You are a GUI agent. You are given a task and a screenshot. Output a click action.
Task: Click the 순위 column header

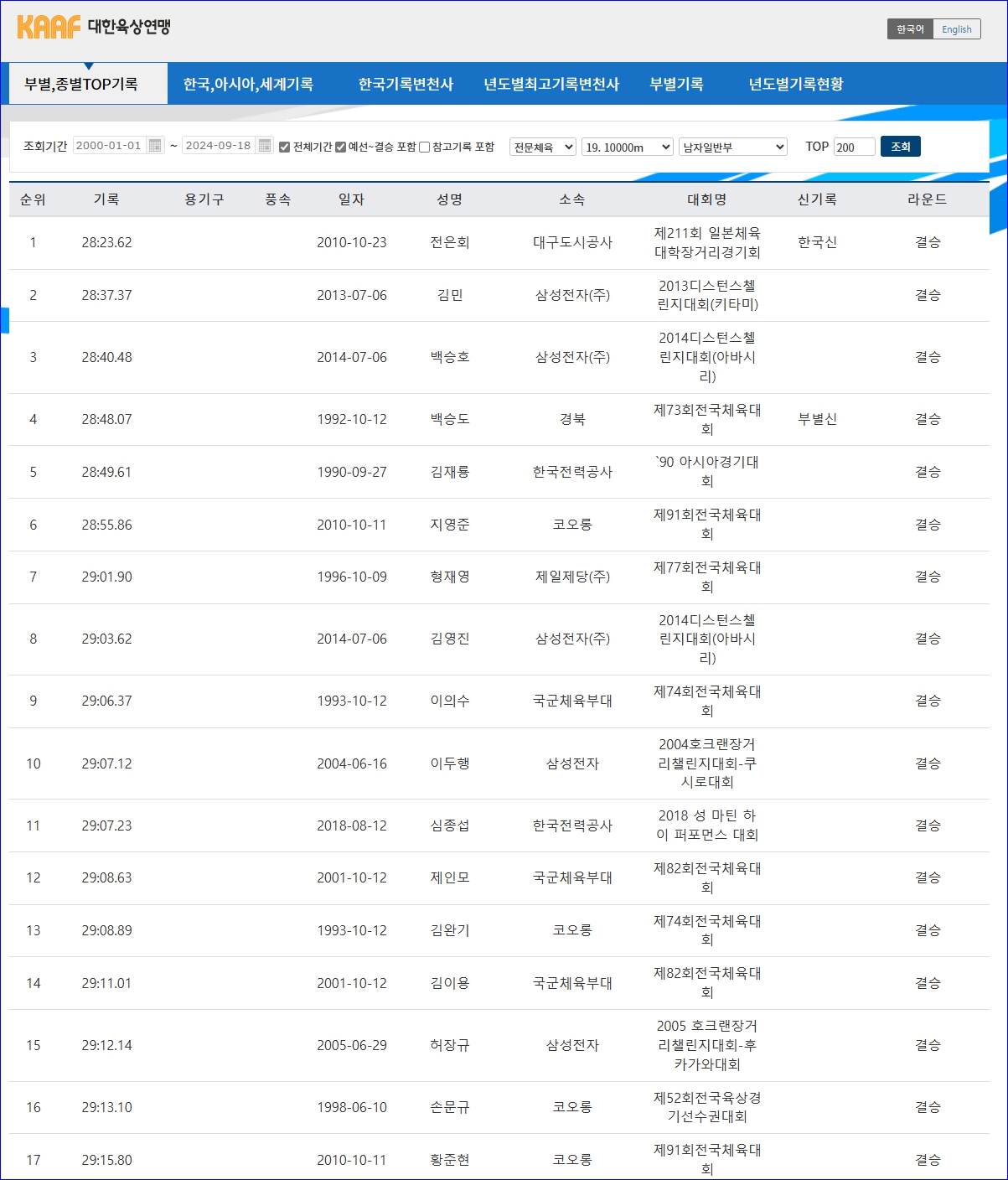33,199
